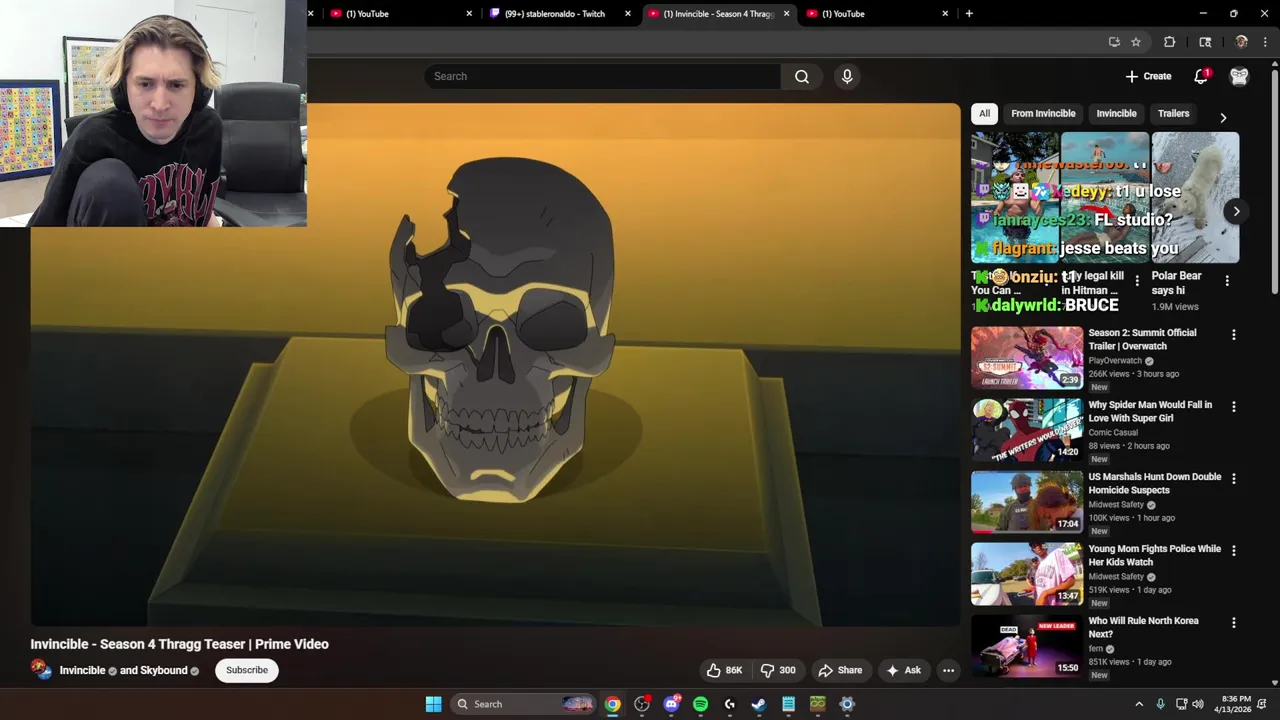
Task: Start voice search with the microphone icon
Action: point(847,76)
